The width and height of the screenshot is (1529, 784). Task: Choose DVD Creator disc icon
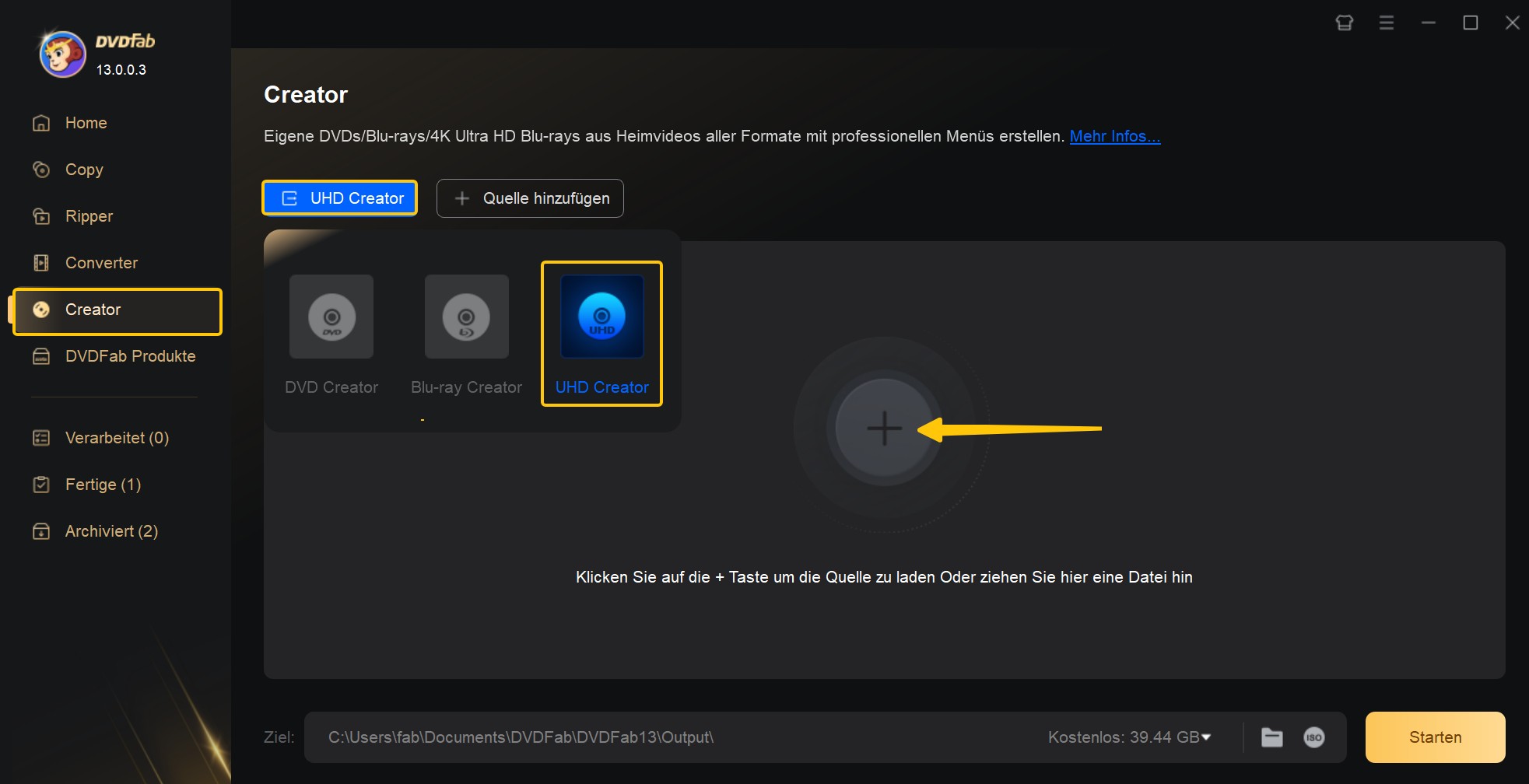pyautogui.click(x=331, y=317)
